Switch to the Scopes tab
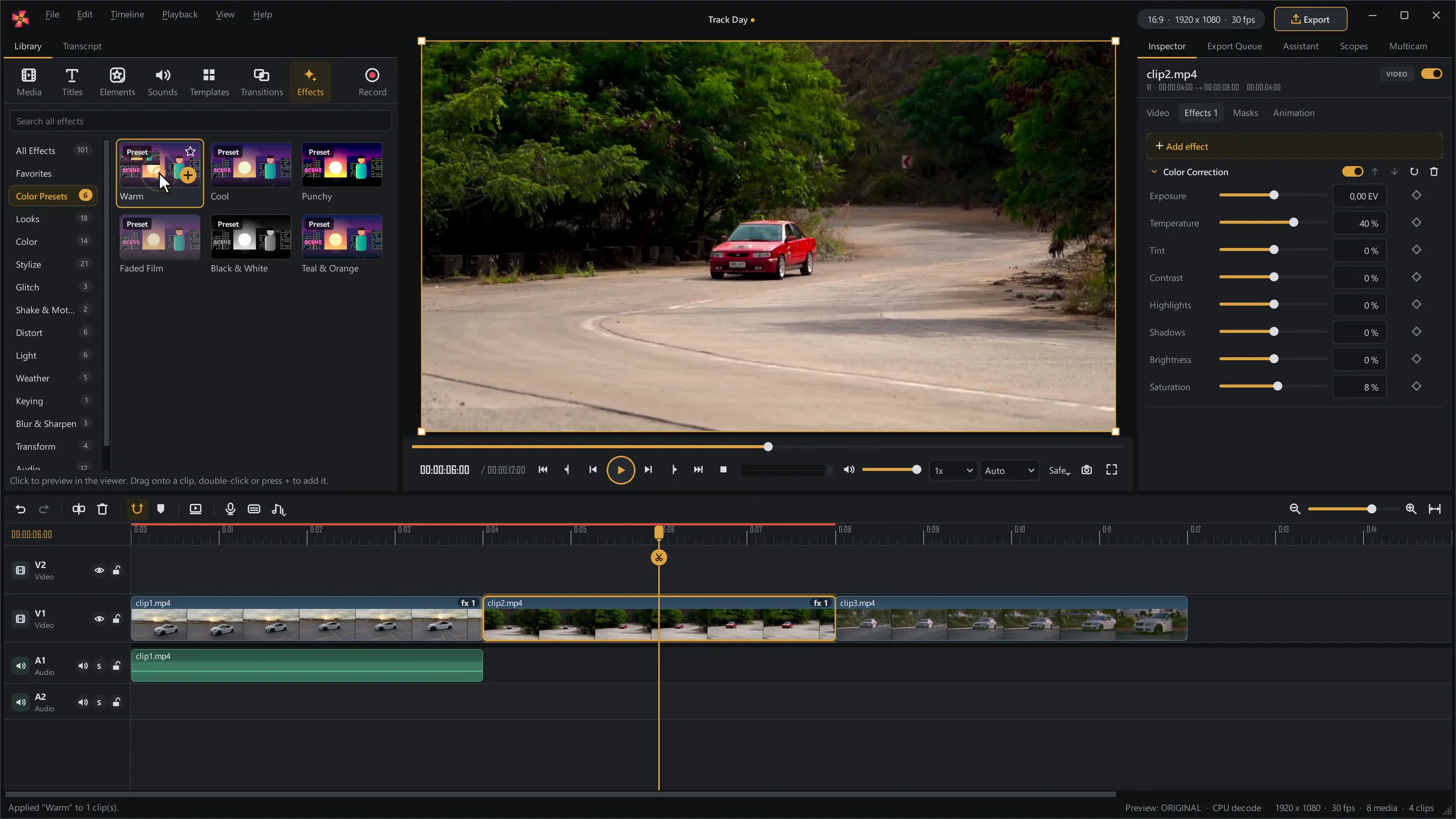1456x819 pixels. (1353, 46)
